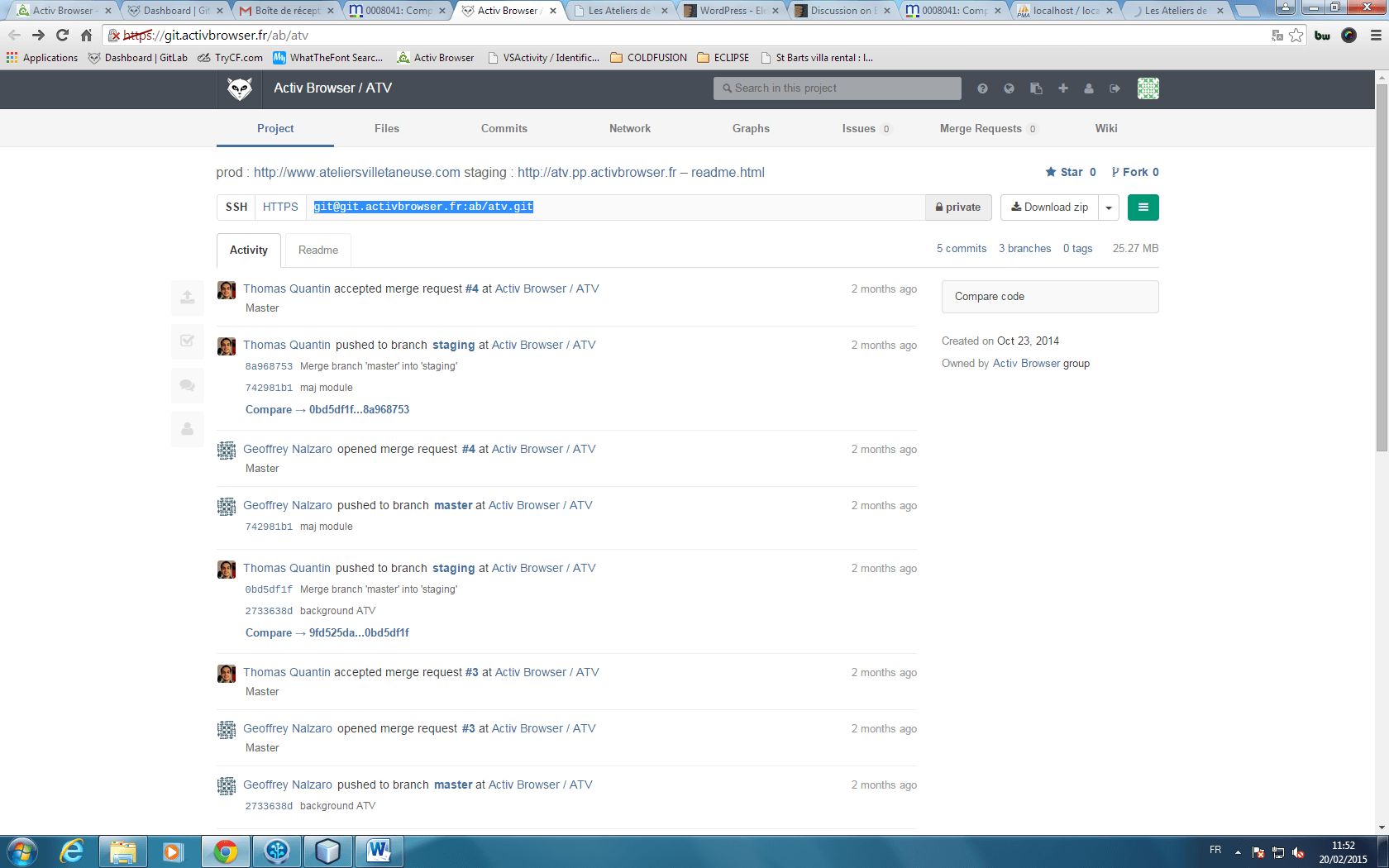Viewport: 1389px width, 868px height.
Task: Star this project
Action: [x=1071, y=173]
